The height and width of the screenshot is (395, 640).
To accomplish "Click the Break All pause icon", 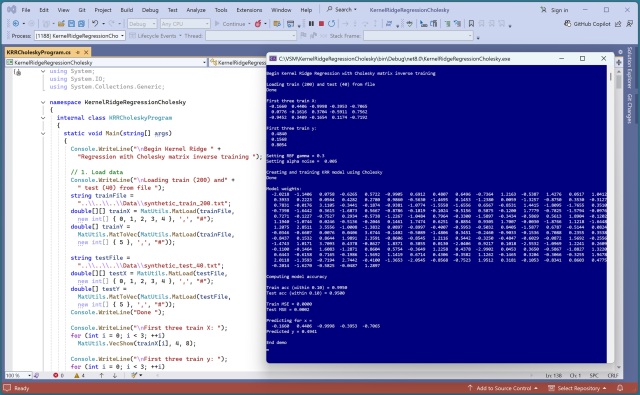I will [x=311, y=24].
